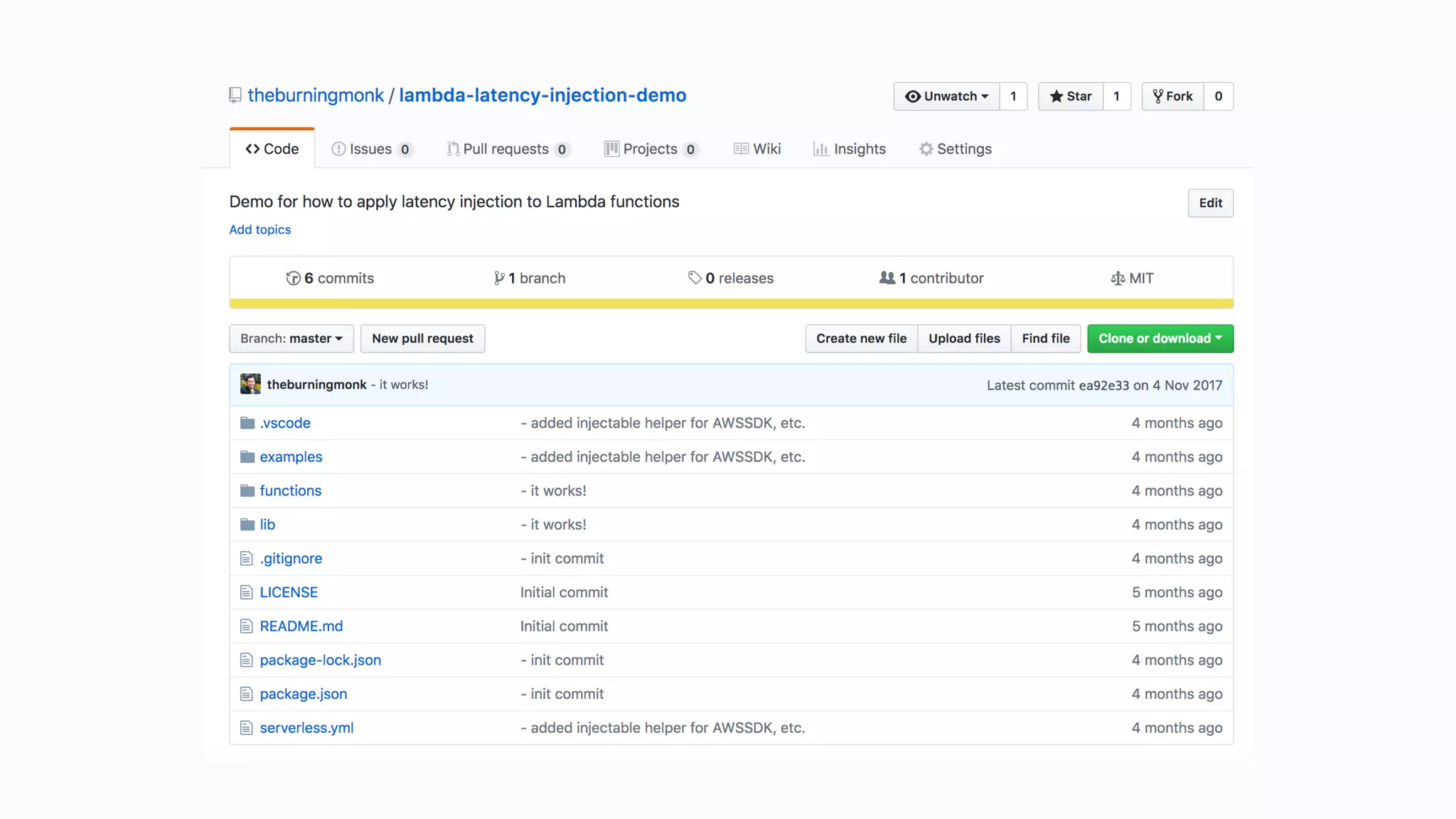Click the MIT license scale icon

[x=1118, y=278]
